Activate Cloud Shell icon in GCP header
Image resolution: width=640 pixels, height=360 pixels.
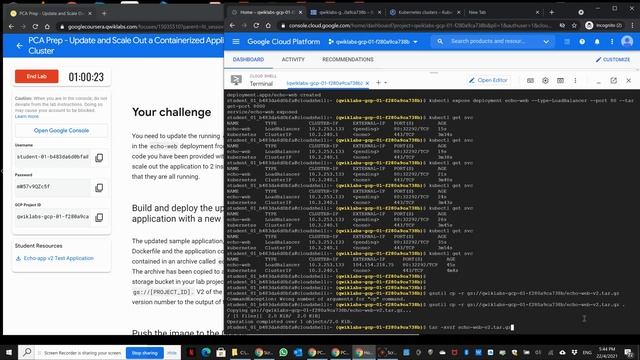567,42
